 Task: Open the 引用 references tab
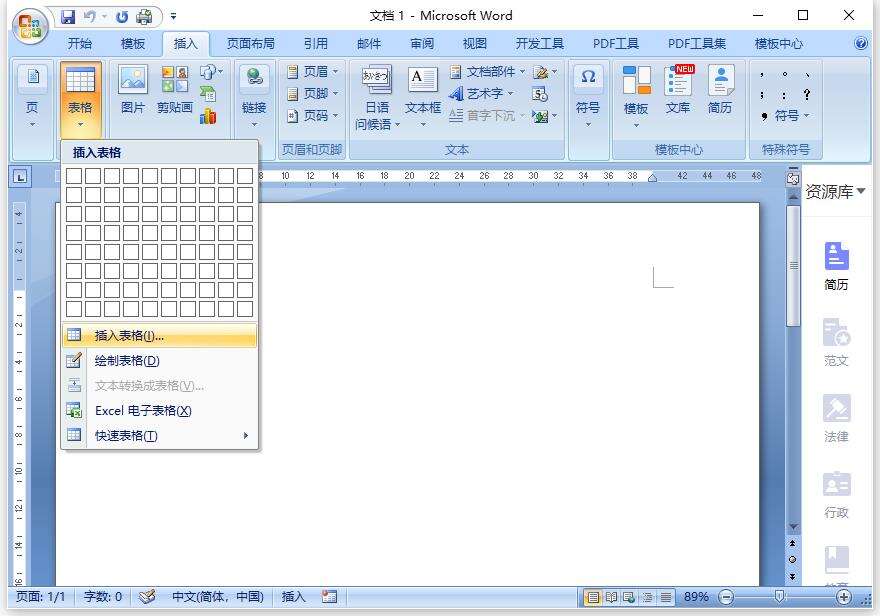pyautogui.click(x=316, y=44)
